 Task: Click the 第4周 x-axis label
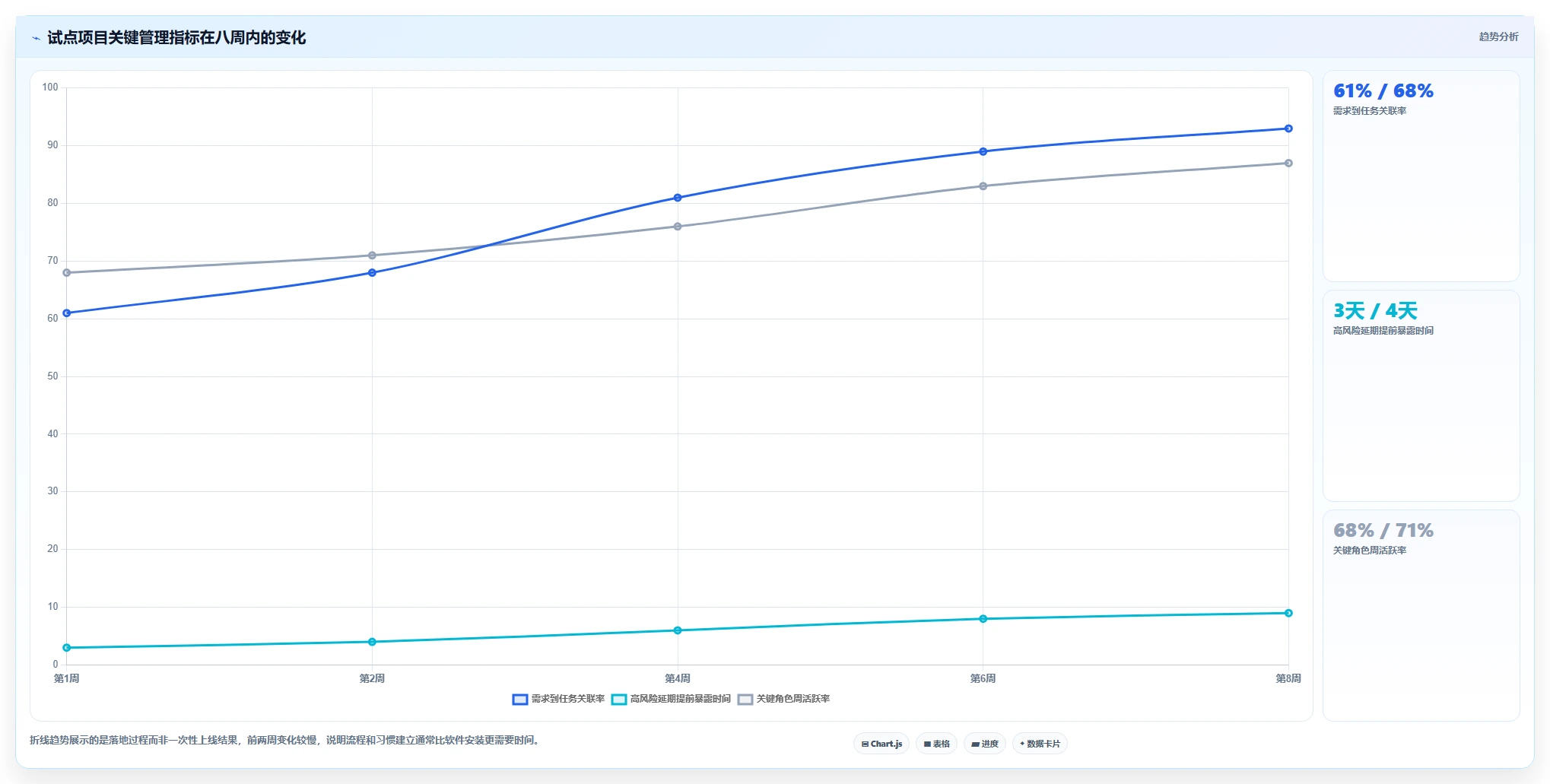[678, 678]
